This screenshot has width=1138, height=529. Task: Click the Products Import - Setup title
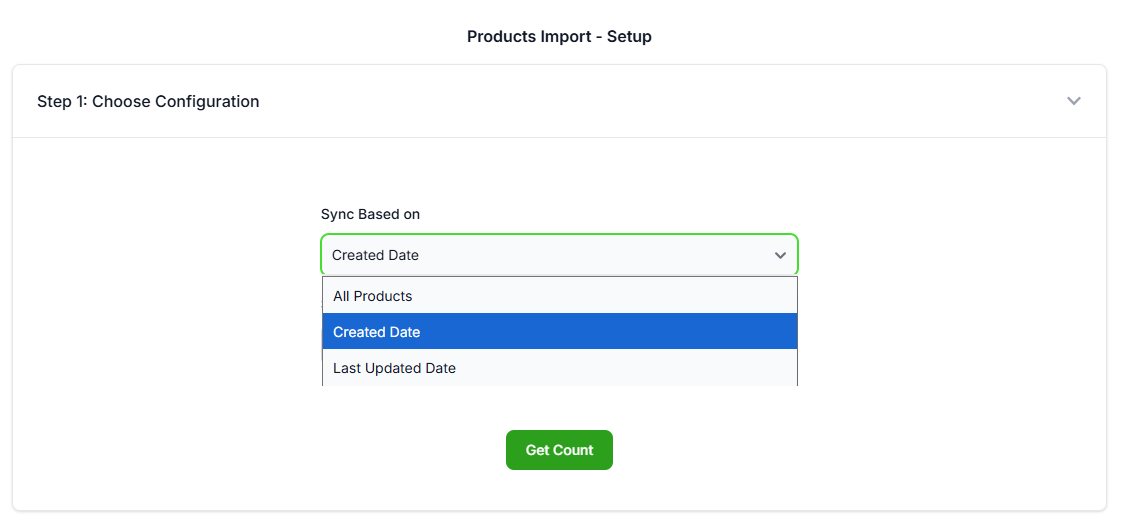pos(559,37)
